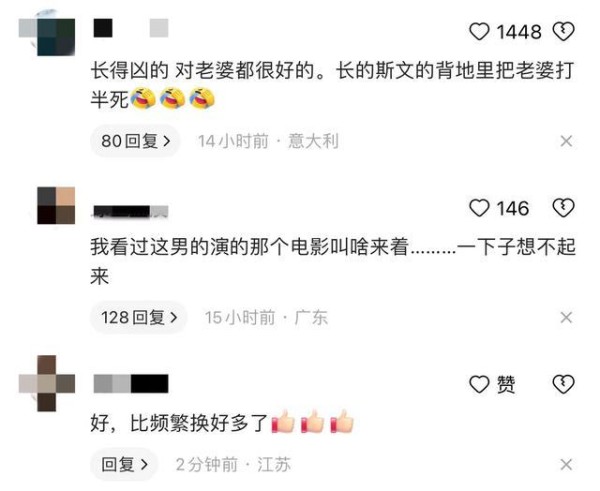This screenshot has height=491, width=600.
Task: Dislike the 江苏 comment with broken heart icon
Action: 564,384
